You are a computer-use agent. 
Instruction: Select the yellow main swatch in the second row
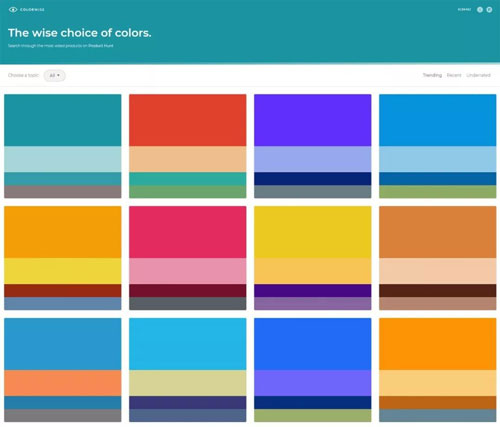point(313,232)
